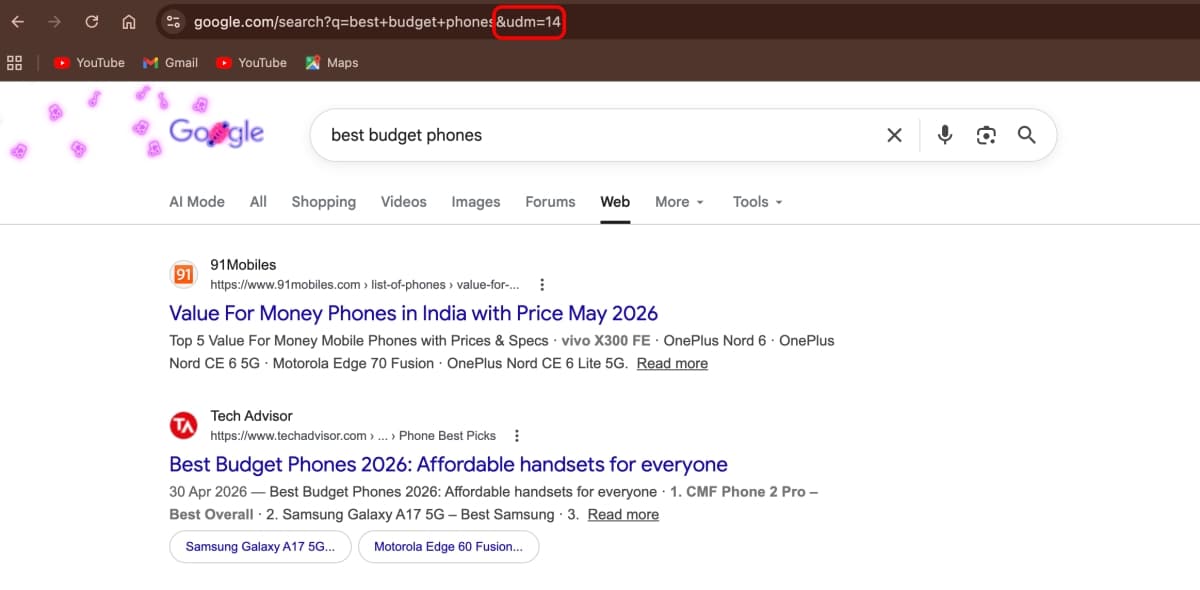Select the Samsung Galaxy A17 5G chip
This screenshot has width=1200, height=590.
pos(260,547)
